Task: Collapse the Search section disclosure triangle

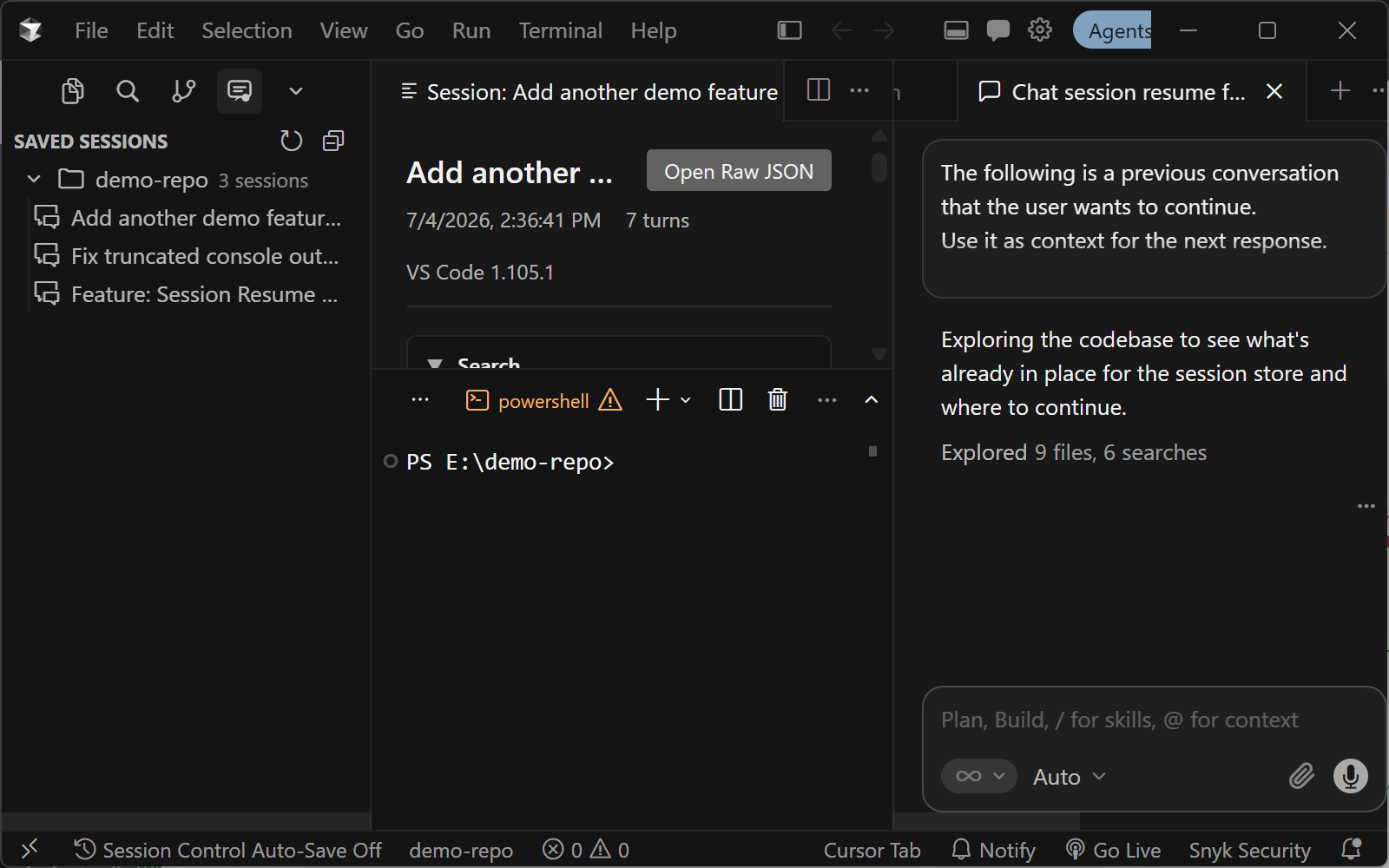Action: pos(436,365)
